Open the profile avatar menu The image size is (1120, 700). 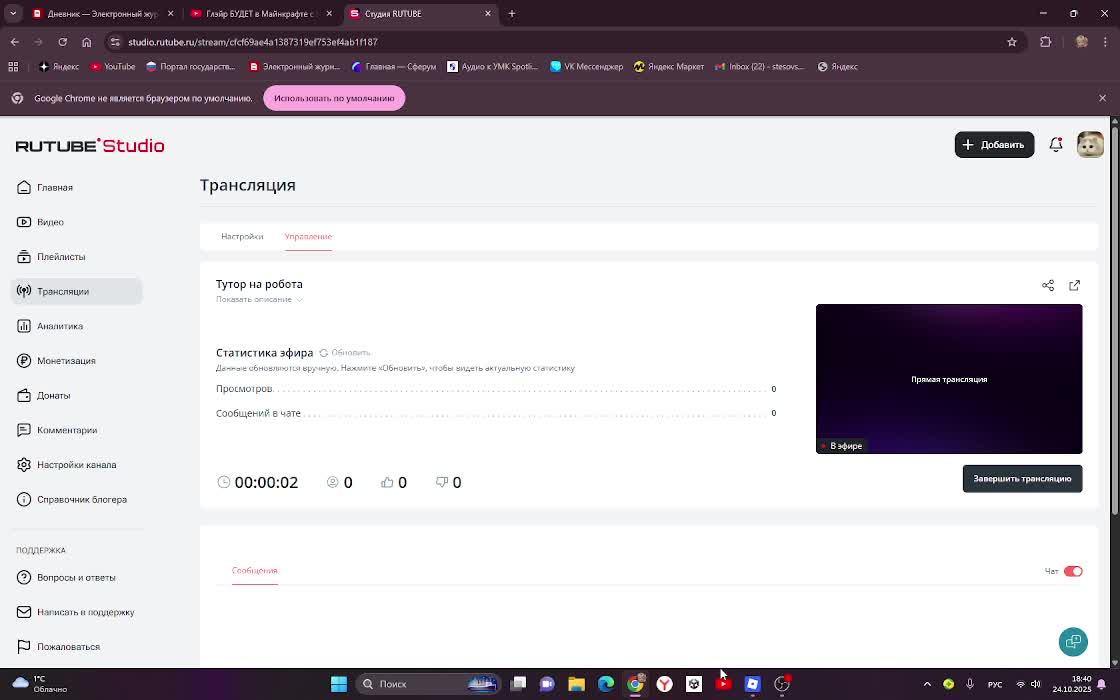[1090, 144]
